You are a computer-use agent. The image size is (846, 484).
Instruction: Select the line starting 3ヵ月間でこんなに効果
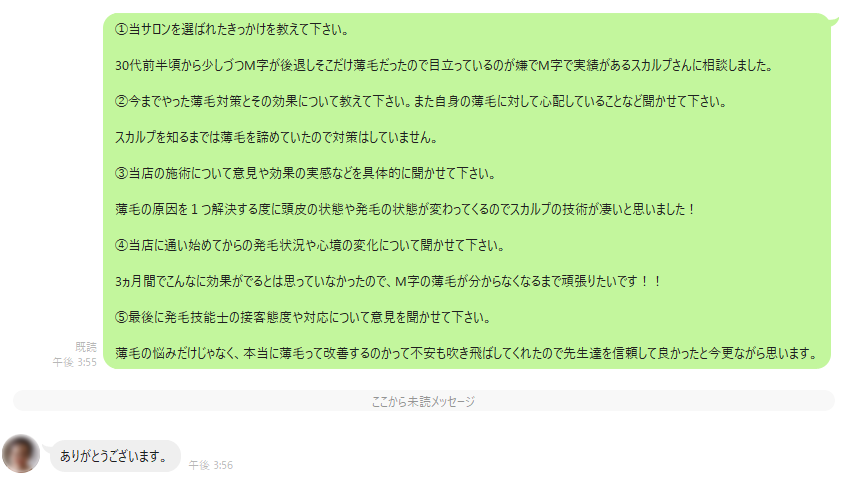point(388,281)
